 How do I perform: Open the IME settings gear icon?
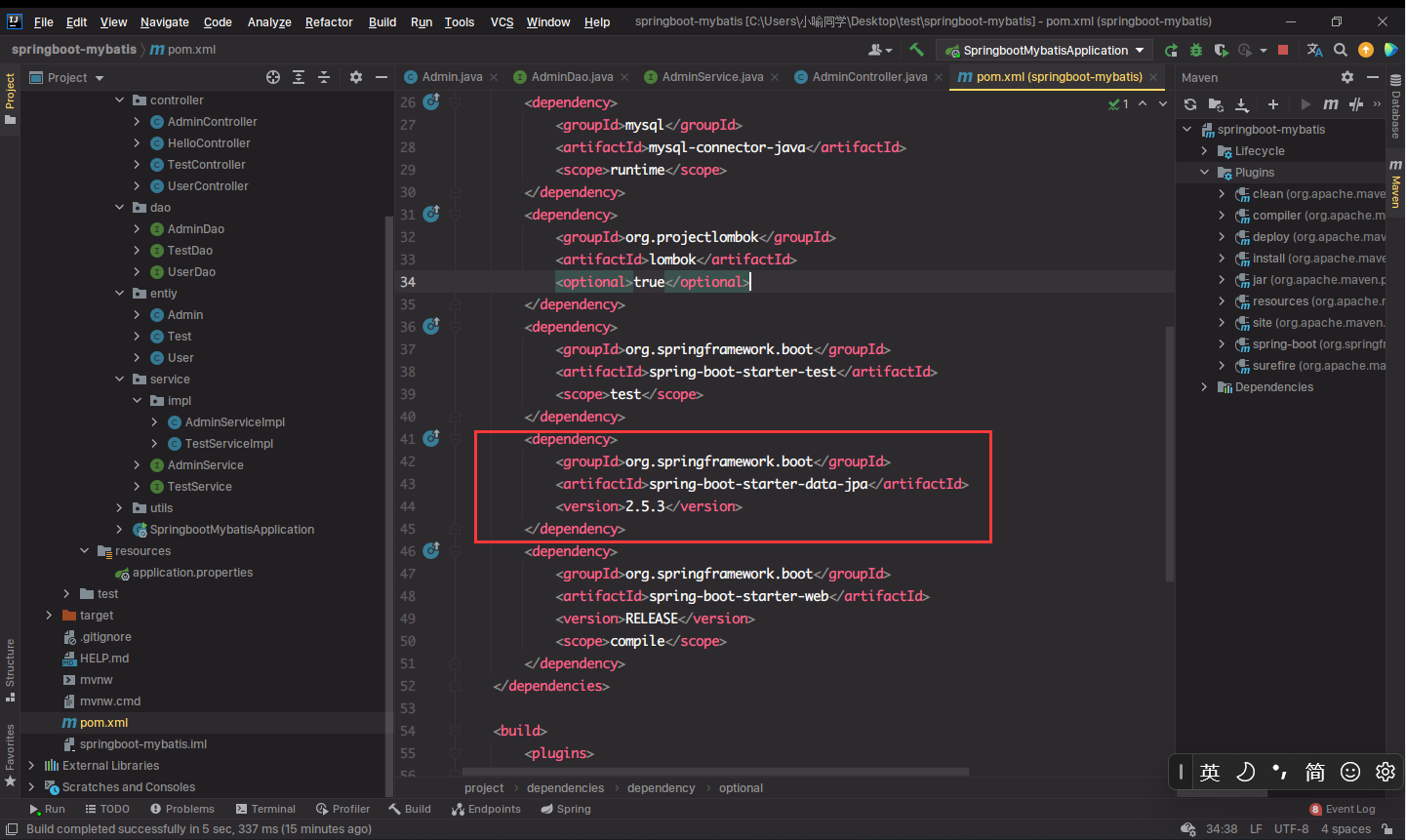[1386, 772]
